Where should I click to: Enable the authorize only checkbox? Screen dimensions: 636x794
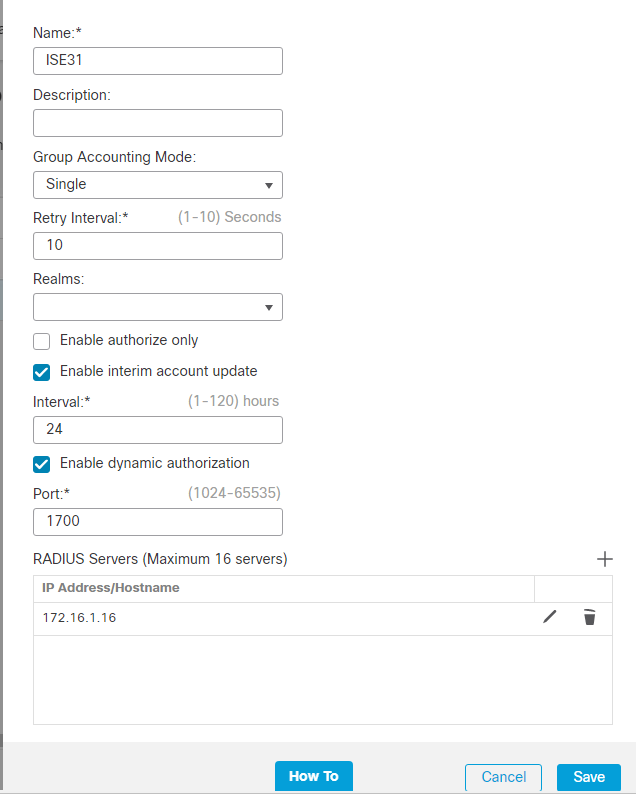42,341
